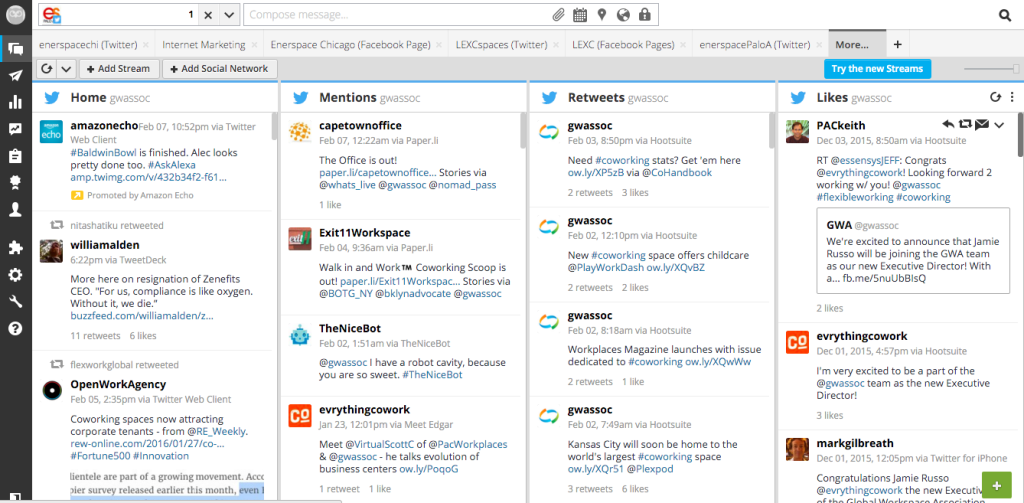
Task: Open Analytics bar chart icon in sidebar
Action: (16, 102)
